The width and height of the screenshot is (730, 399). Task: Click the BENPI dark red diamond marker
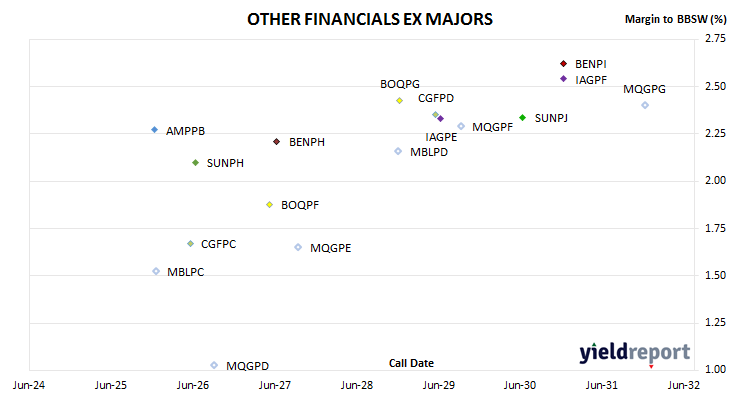tap(563, 64)
